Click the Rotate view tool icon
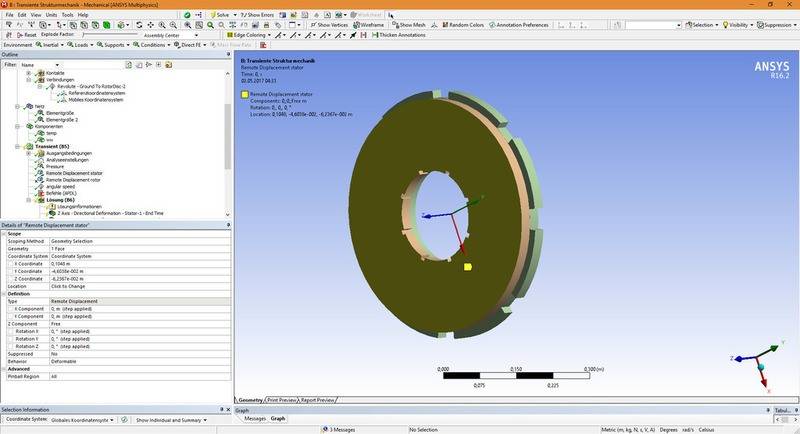The height and width of the screenshot is (434, 800). (x=139, y=24)
